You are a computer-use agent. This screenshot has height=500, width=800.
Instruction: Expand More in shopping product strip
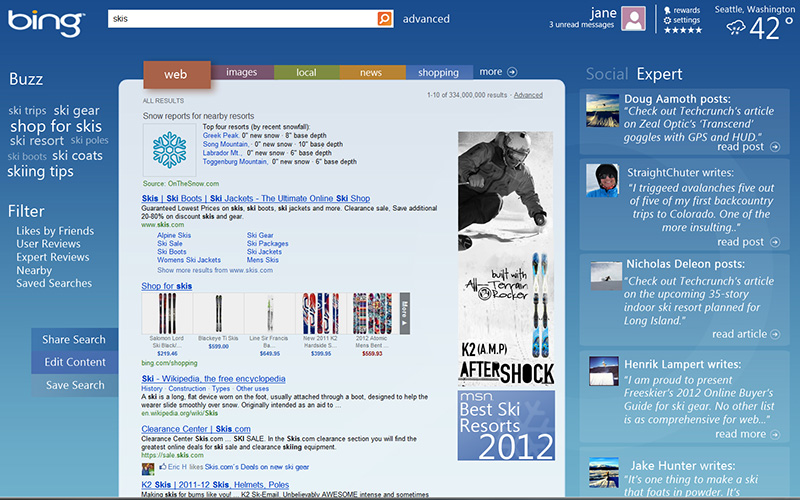[x=405, y=313]
